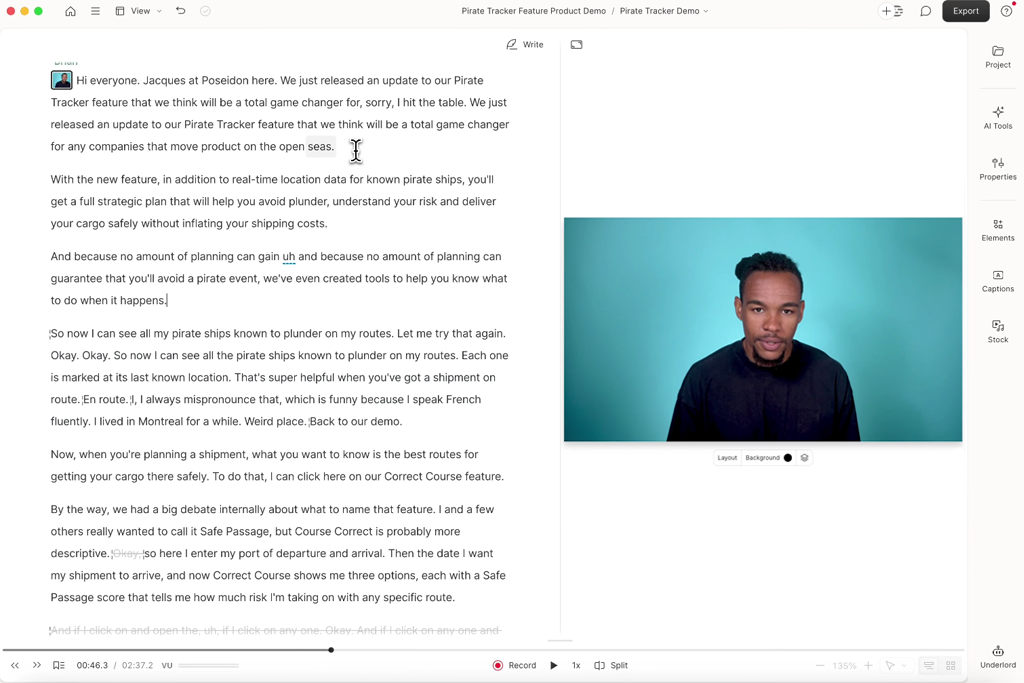Click the sync status checkmark icon
Image resolution: width=1024 pixels, height=683 pixels.
pyautogui.click(x=205, y=11)
